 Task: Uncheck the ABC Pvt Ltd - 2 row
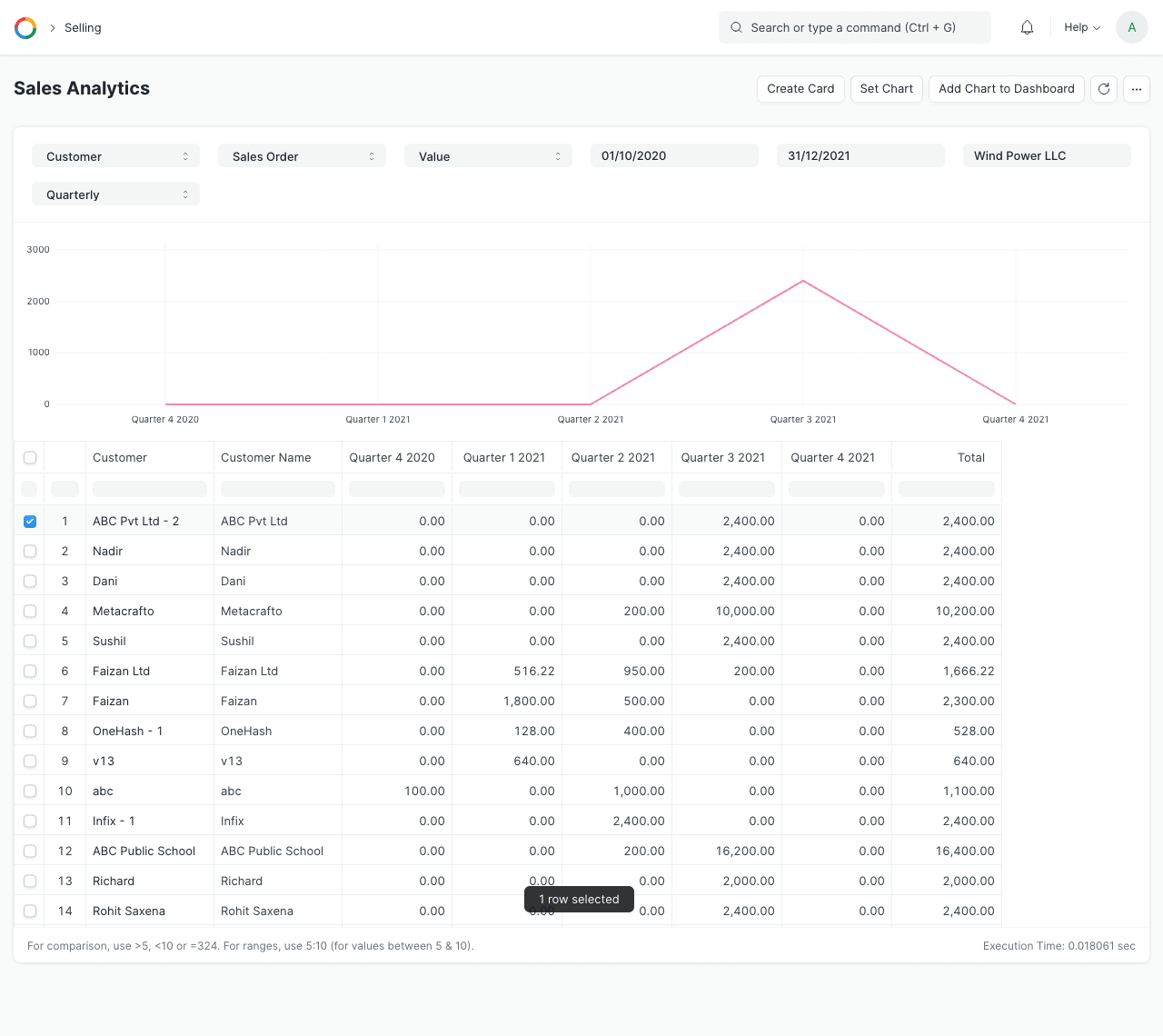(30, 522)
